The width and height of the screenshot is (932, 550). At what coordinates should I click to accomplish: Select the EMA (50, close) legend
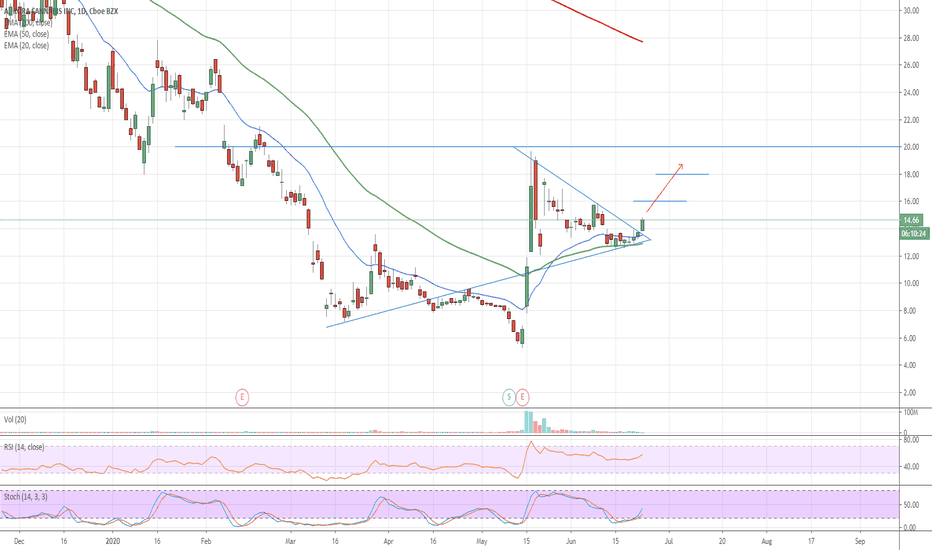[x=26, y=34]
